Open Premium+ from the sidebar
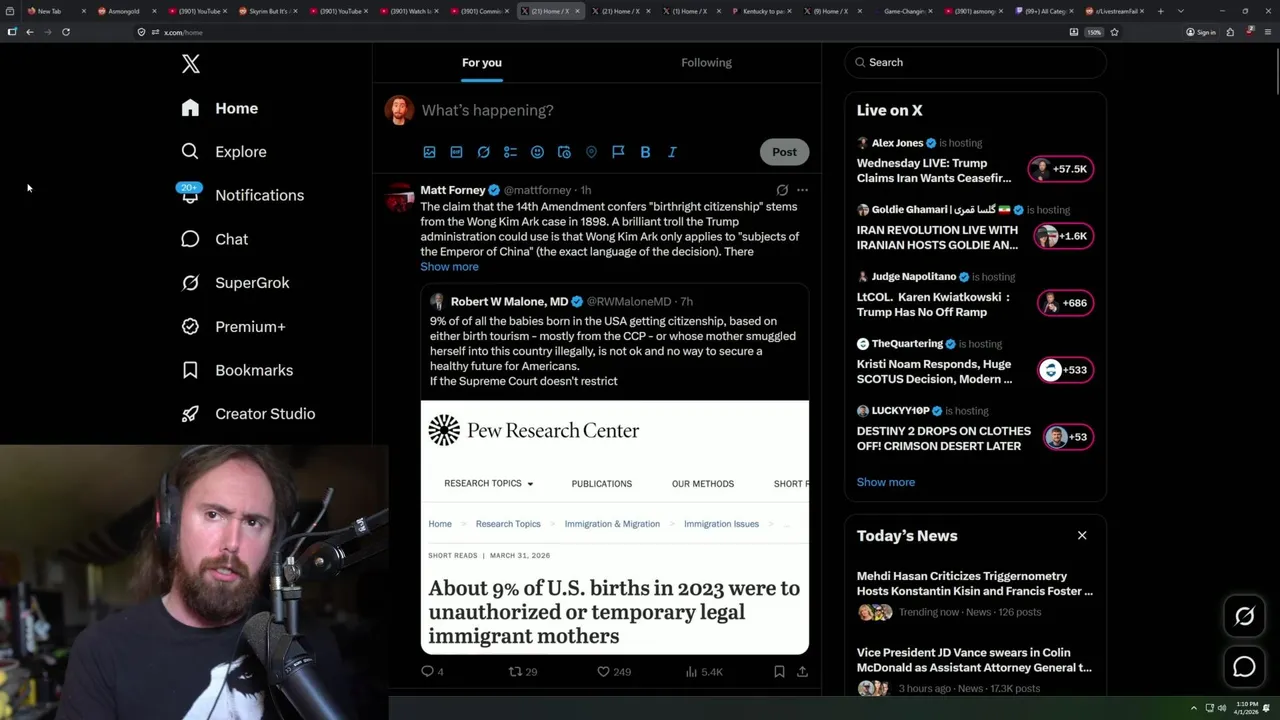This screenshot has width=1280, height=720. click(233, 326)
